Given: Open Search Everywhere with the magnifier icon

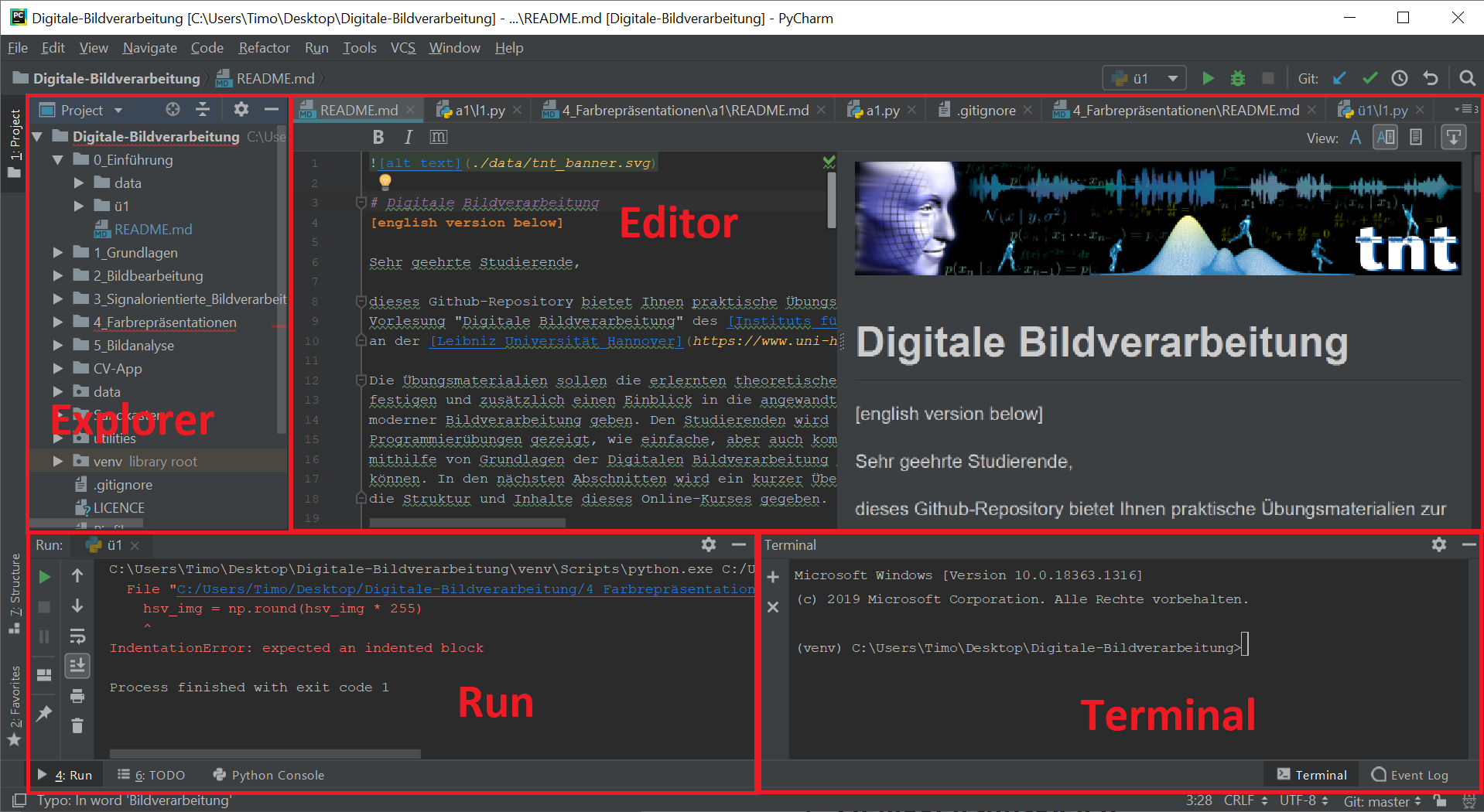Looking at the screenshot, I should pos(1466,77).
